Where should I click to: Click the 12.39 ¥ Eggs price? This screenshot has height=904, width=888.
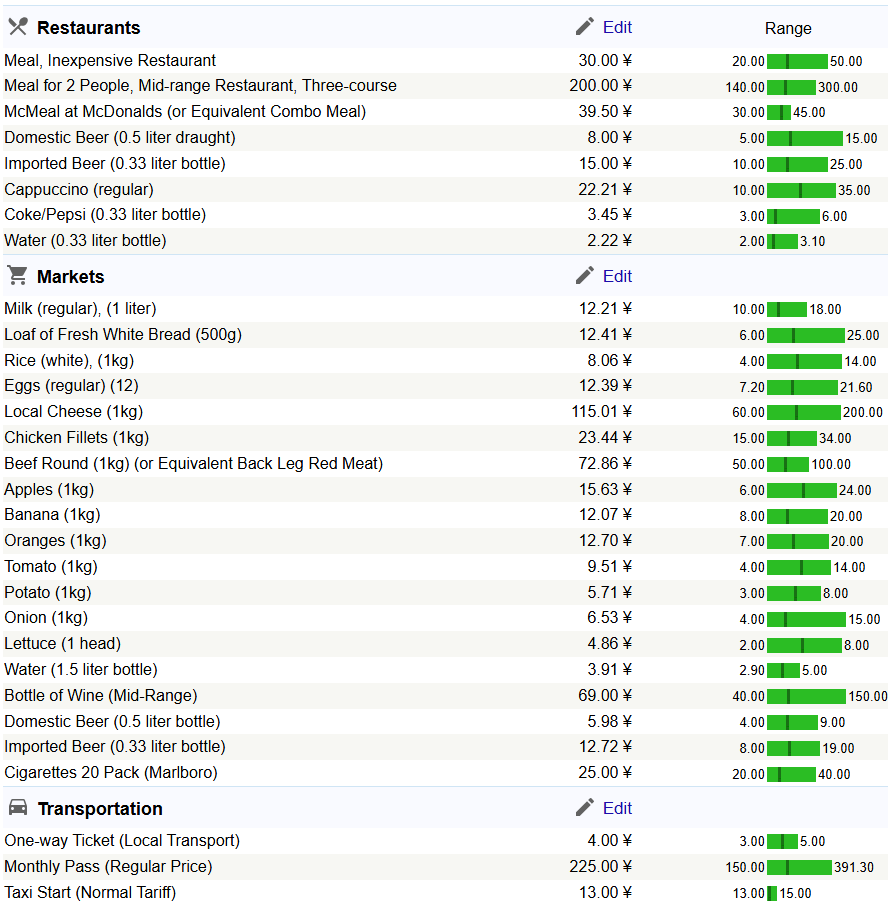605,386
